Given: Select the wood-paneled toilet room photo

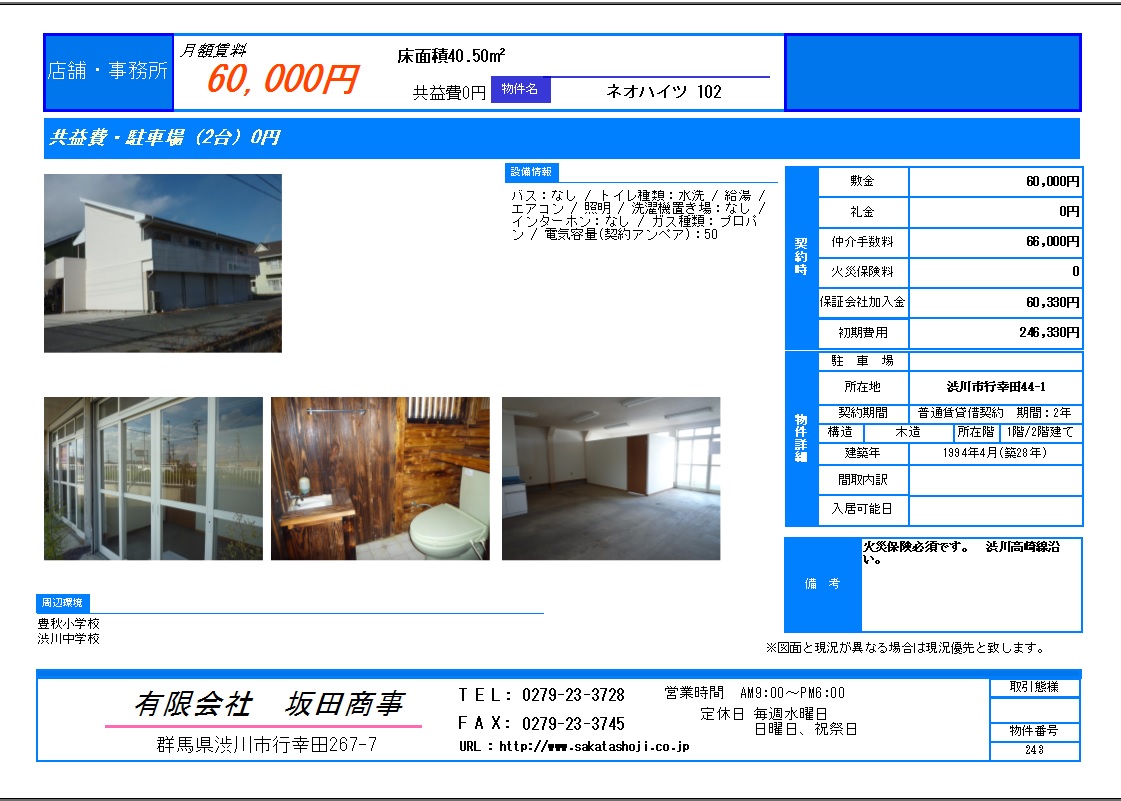Looking at the screenshot, I should pos(380,478).
